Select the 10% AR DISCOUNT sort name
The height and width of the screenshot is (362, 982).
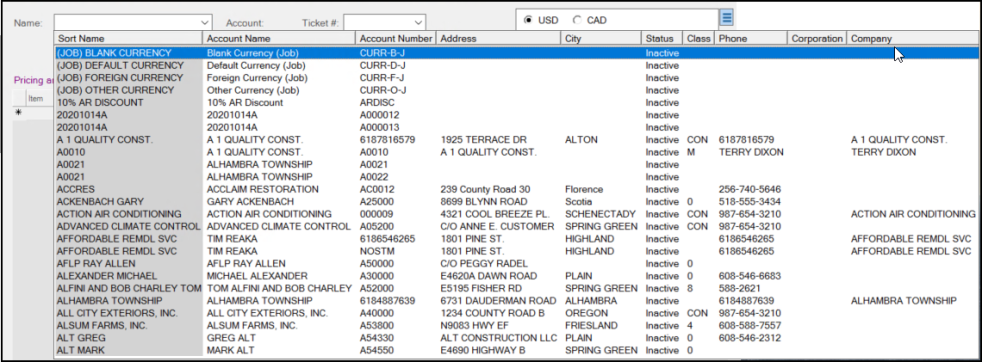pyautogui.click(x=100, y=103)
